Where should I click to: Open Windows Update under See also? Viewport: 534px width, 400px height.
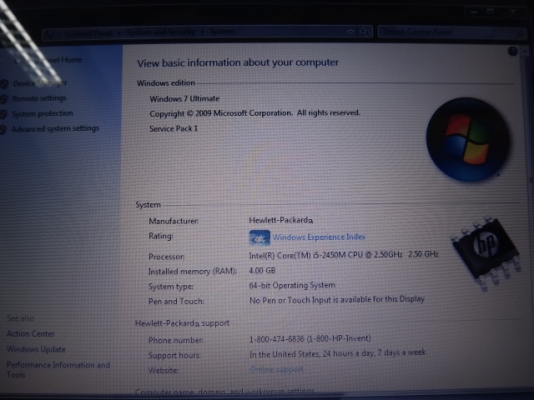(36, 349)
